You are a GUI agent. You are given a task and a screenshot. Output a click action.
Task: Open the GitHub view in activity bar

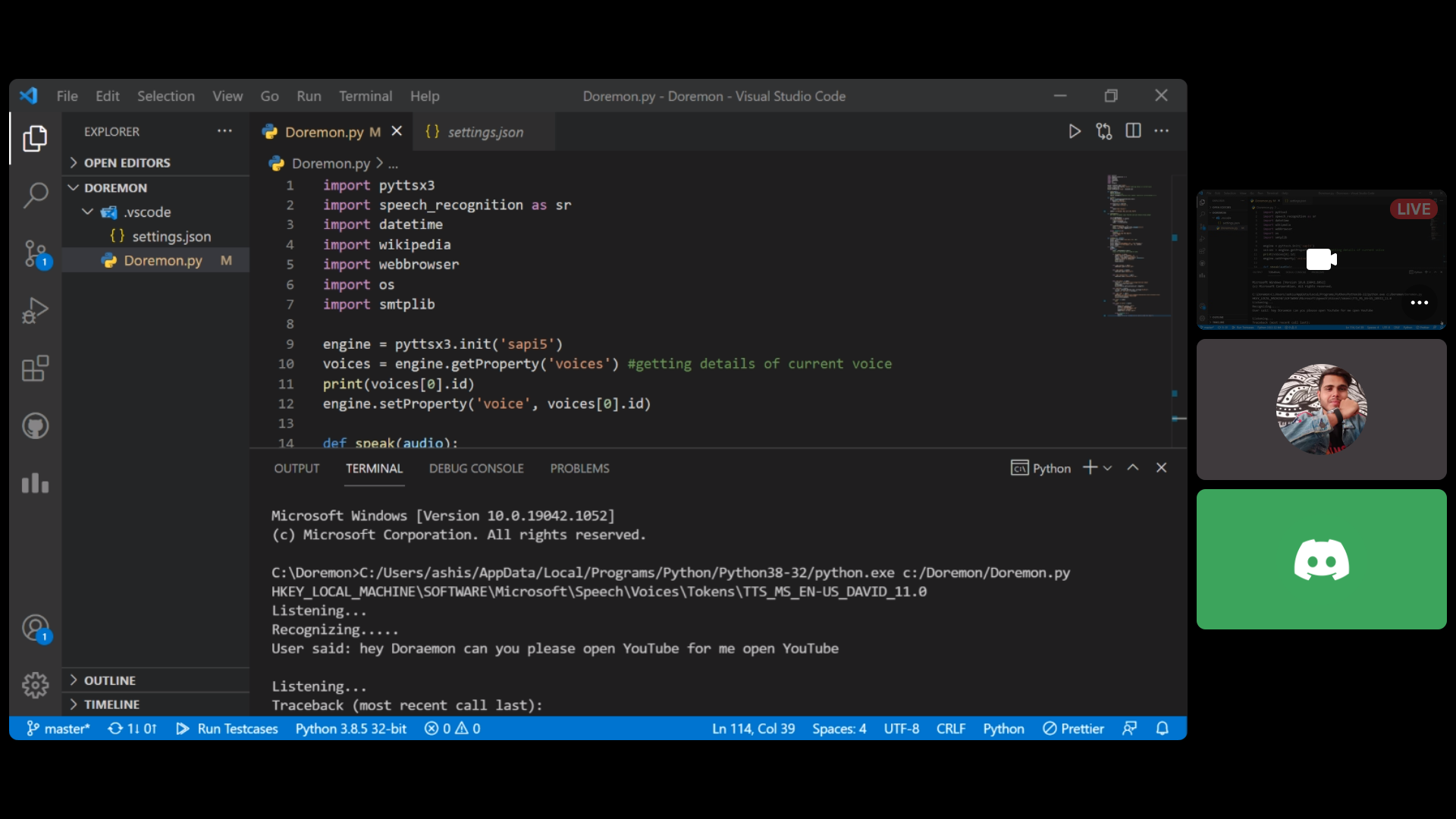click(x=35, y=426)
